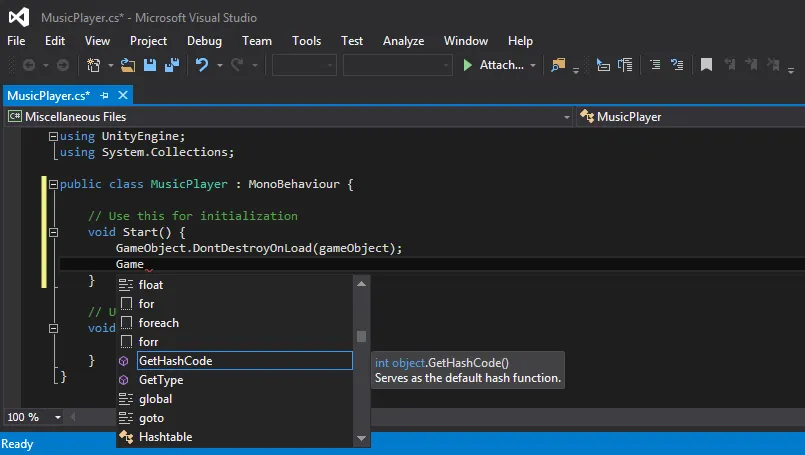The image size is (805, 455).
Task: Click the Attach... button label
Action: click(502, 65)
